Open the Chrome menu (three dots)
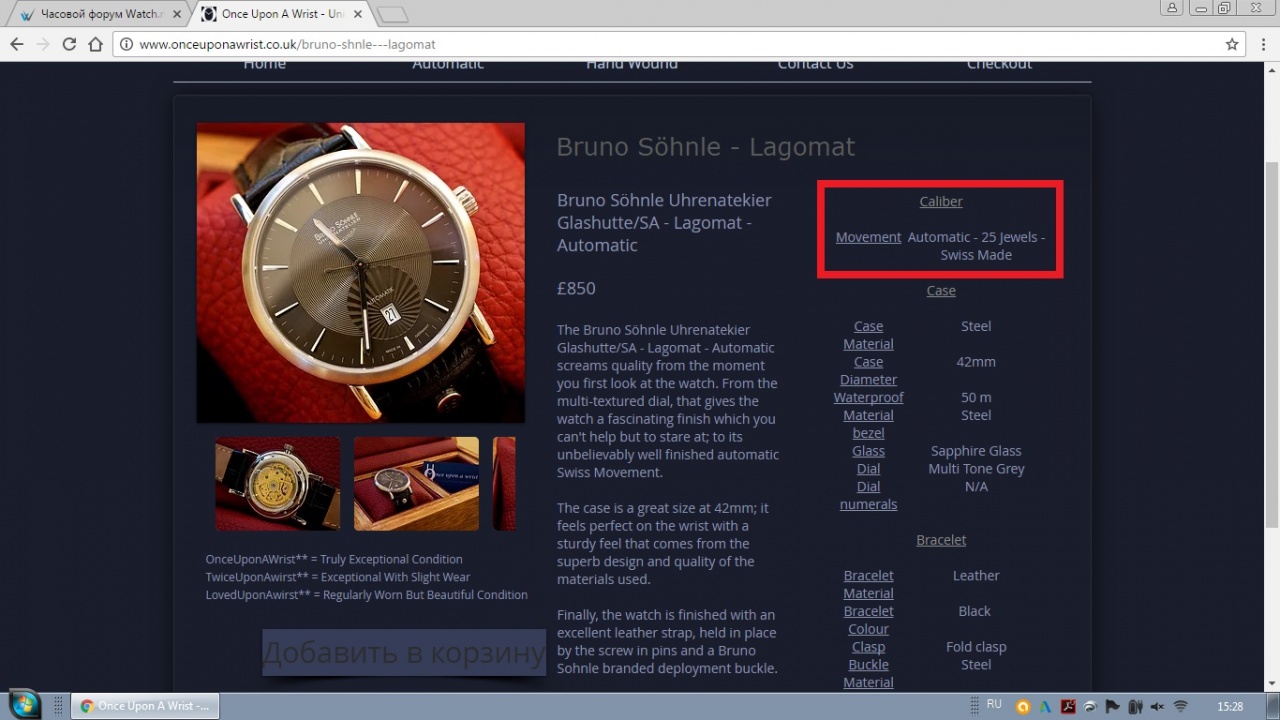Screen dimensions: 1280x720 pyautogui.click(x=1261, y=44)
